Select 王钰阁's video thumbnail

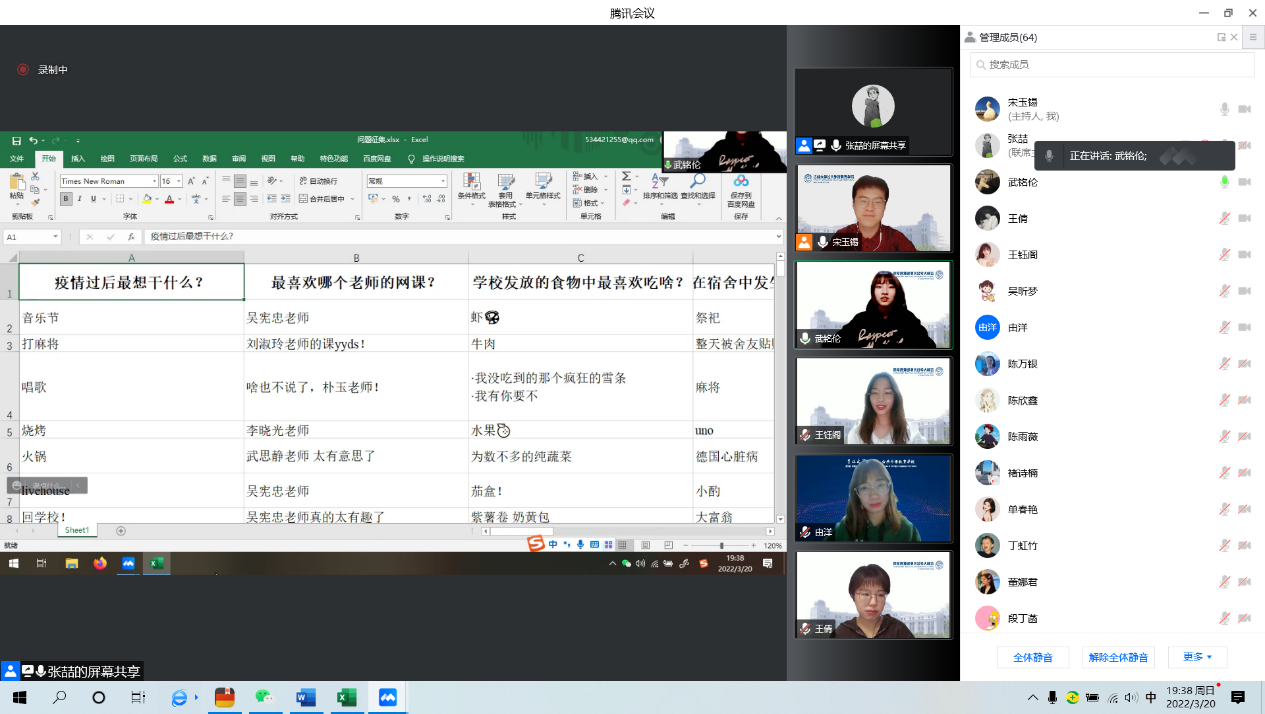873,401
